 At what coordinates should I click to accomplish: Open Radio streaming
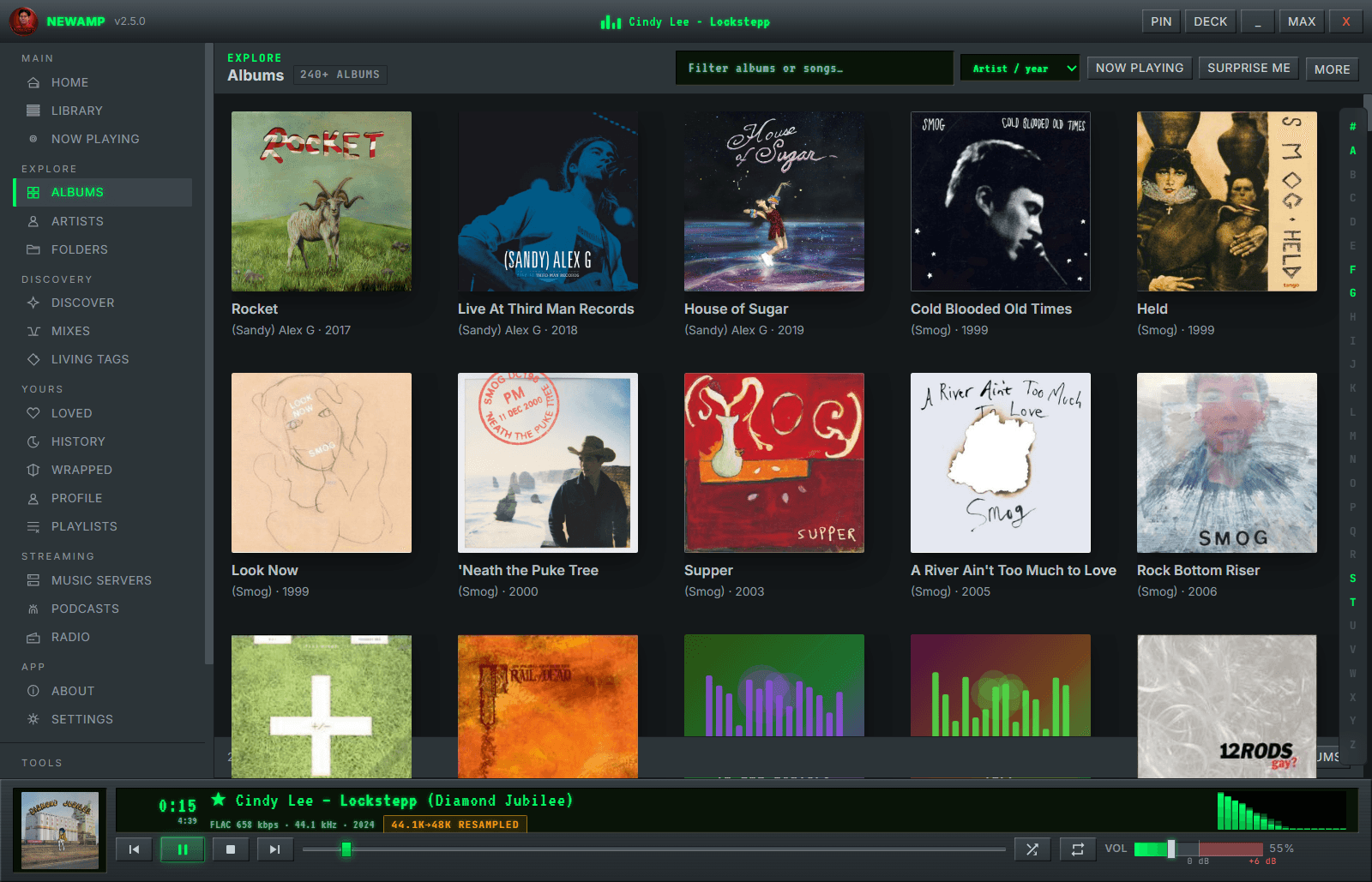(x=102, y=637)
